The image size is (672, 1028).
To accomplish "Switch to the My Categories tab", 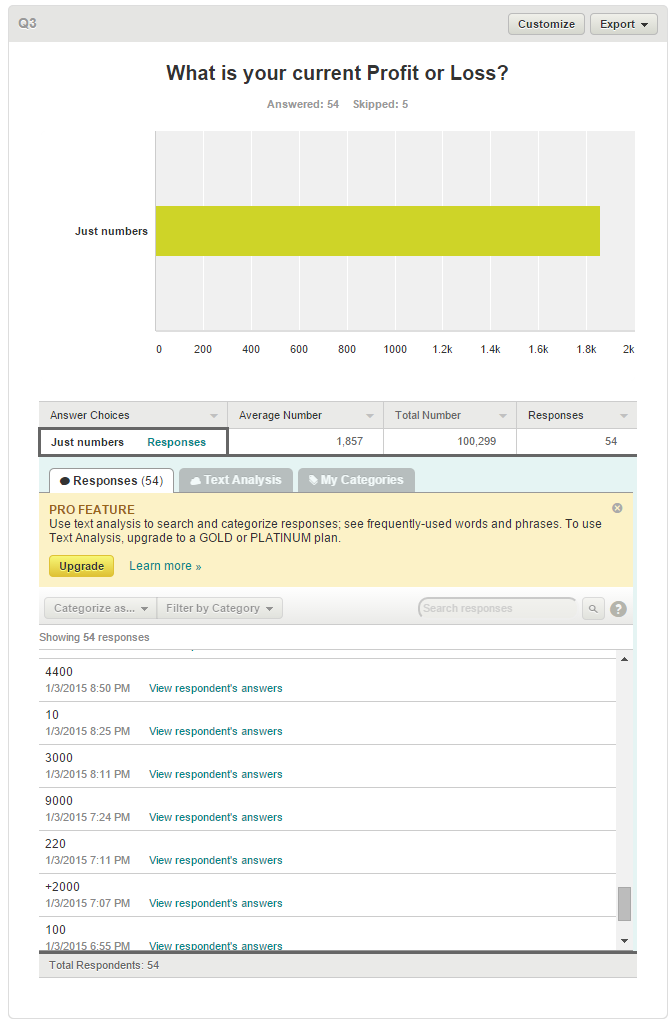I will pyautogui.click(x=354, y=480).
